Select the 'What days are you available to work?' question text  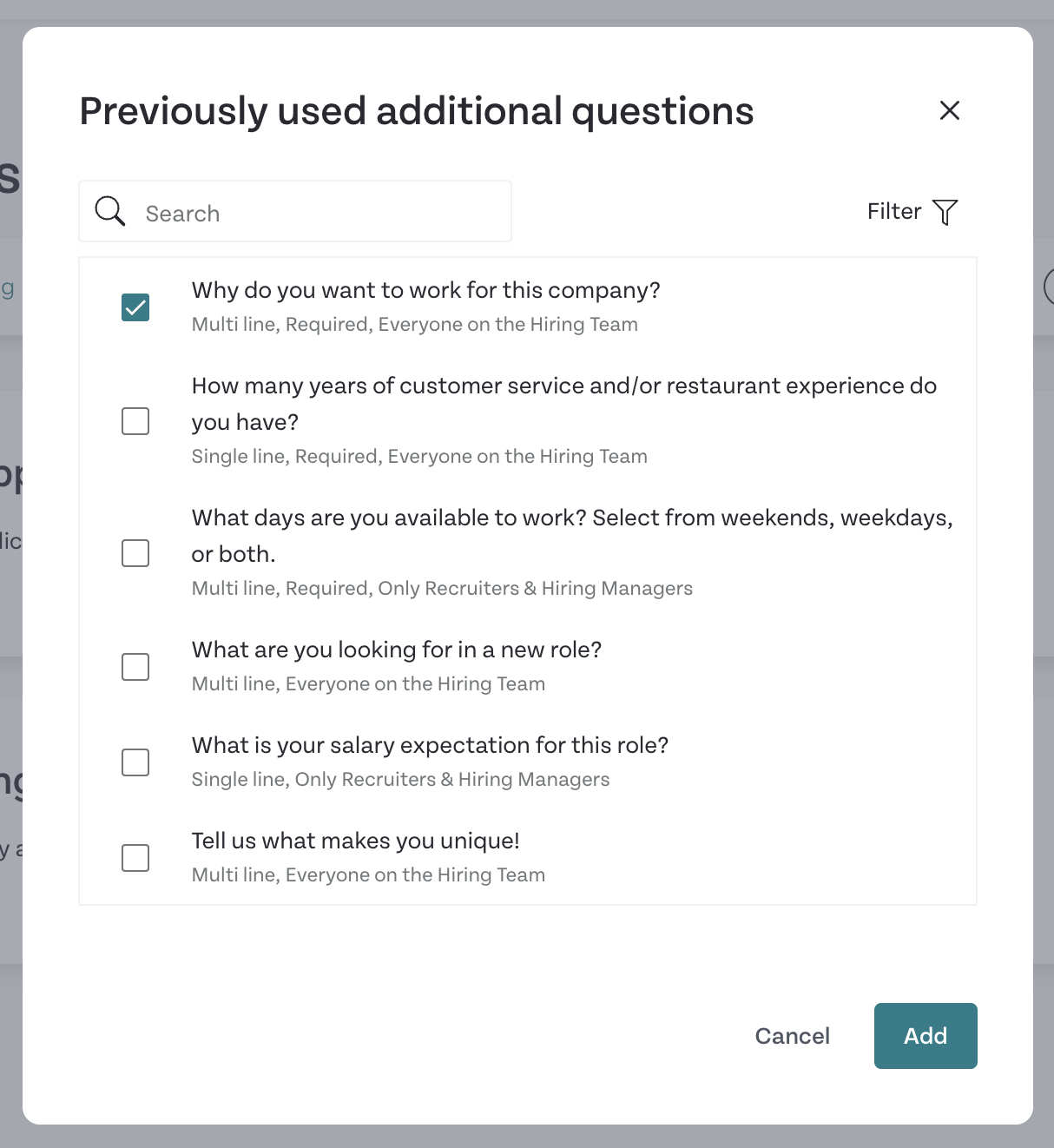pos(572,536)
